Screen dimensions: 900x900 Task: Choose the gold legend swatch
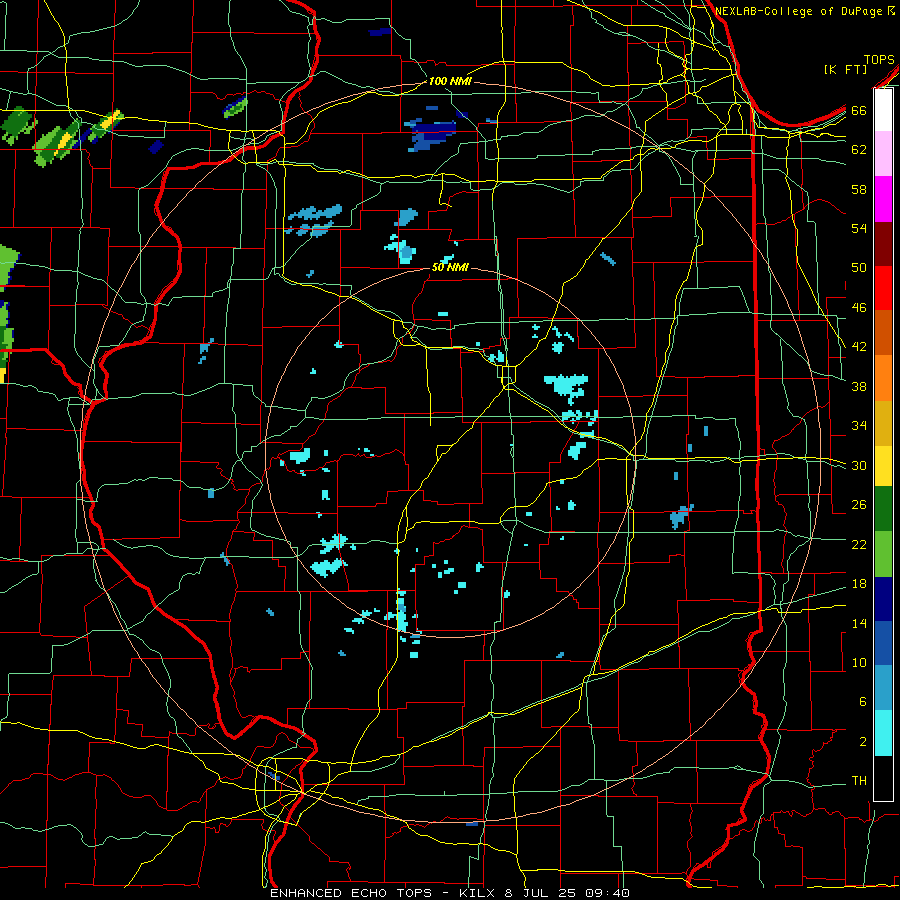tap(883, 423)
